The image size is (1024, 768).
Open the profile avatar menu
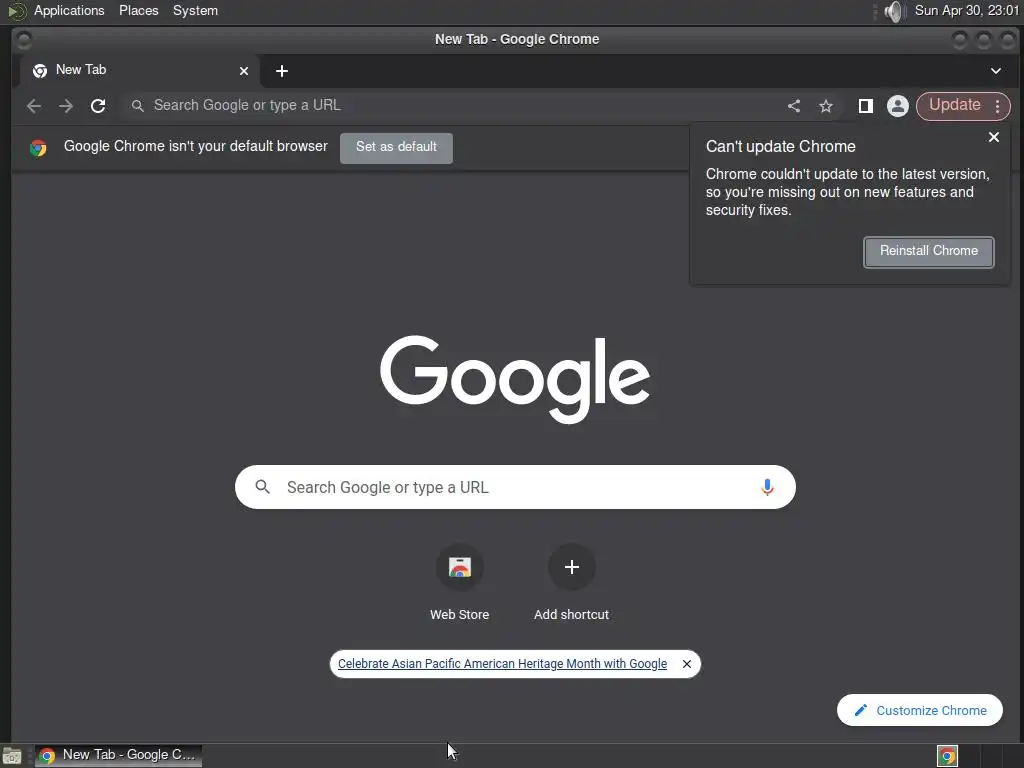898,106
